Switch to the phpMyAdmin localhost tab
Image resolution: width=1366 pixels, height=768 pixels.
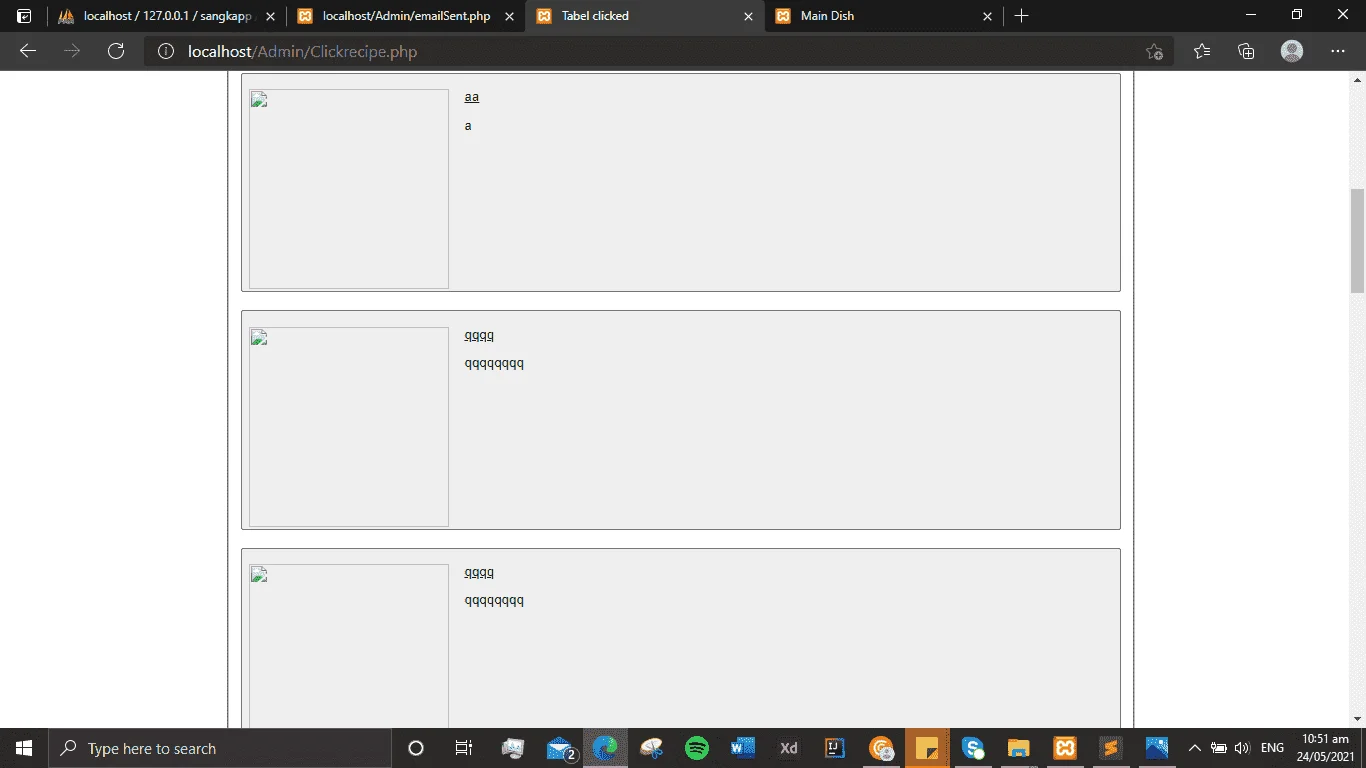[x=167, y=16]
